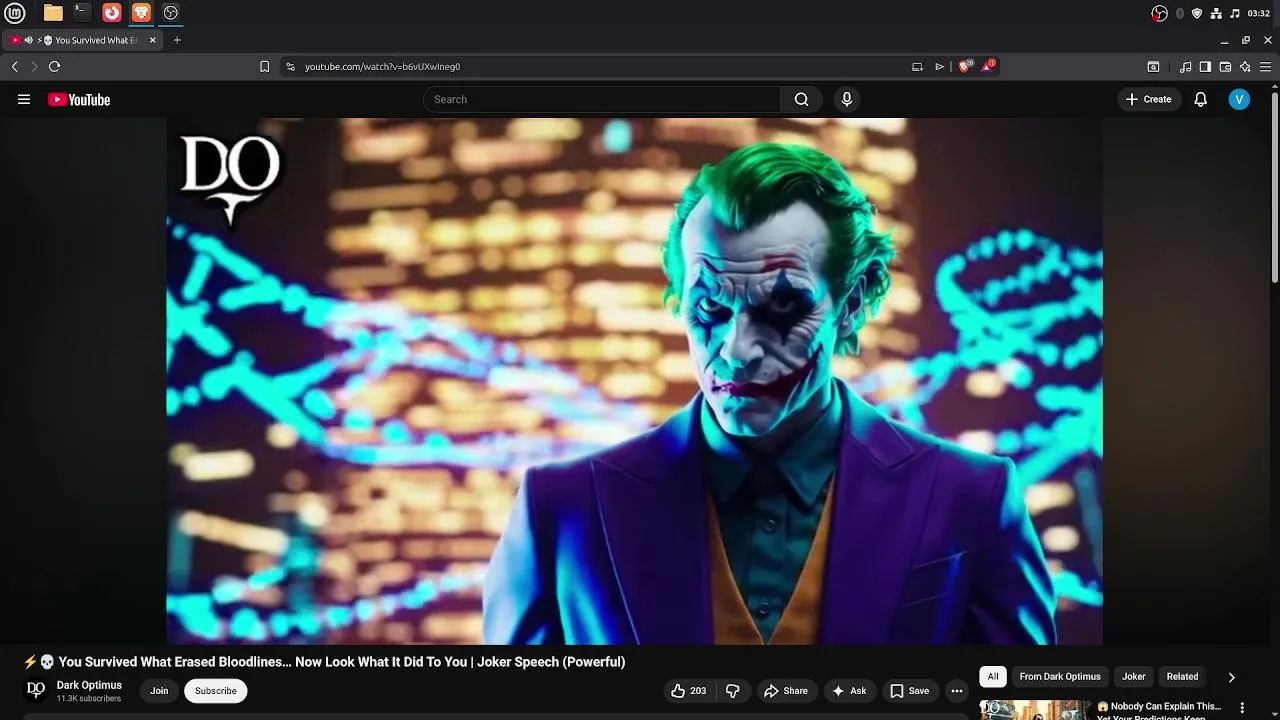The width and height of the screenshot is (1280, 720).
Task: Open network connections tray icon
Action: [x=1216, y=13]
